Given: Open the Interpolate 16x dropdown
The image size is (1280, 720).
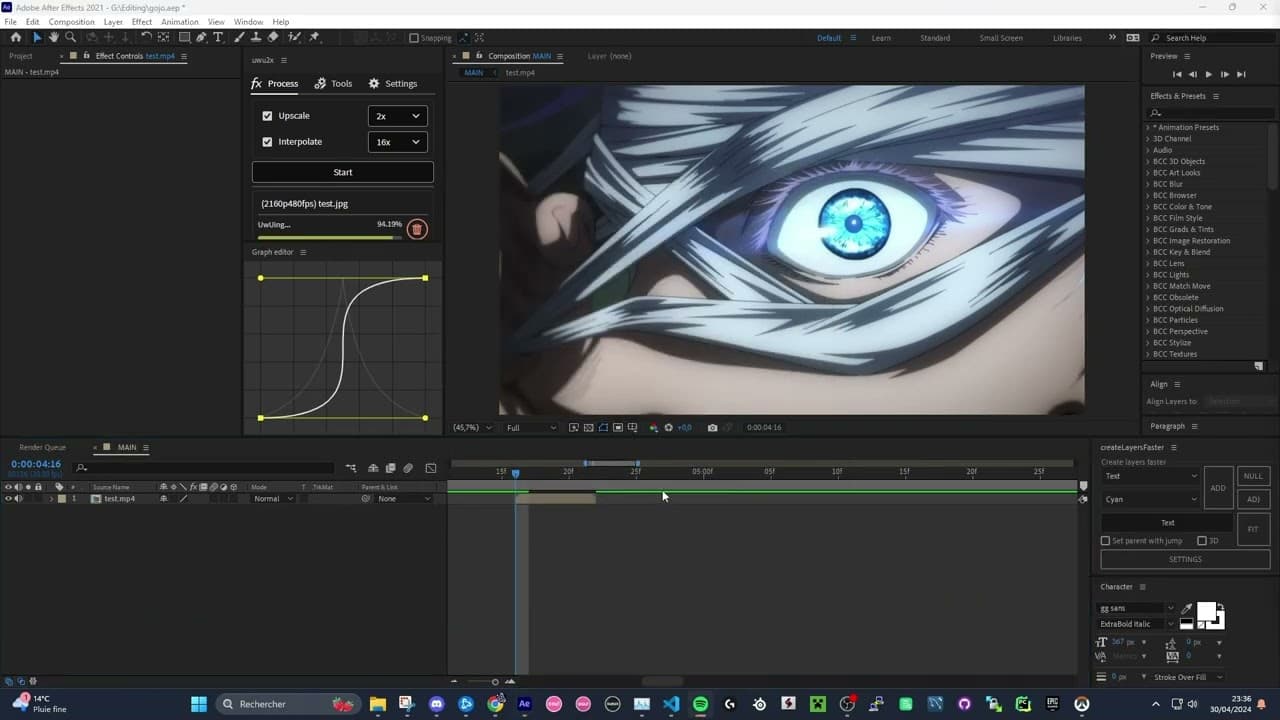Looking at the screenshot, I should 397,142.
